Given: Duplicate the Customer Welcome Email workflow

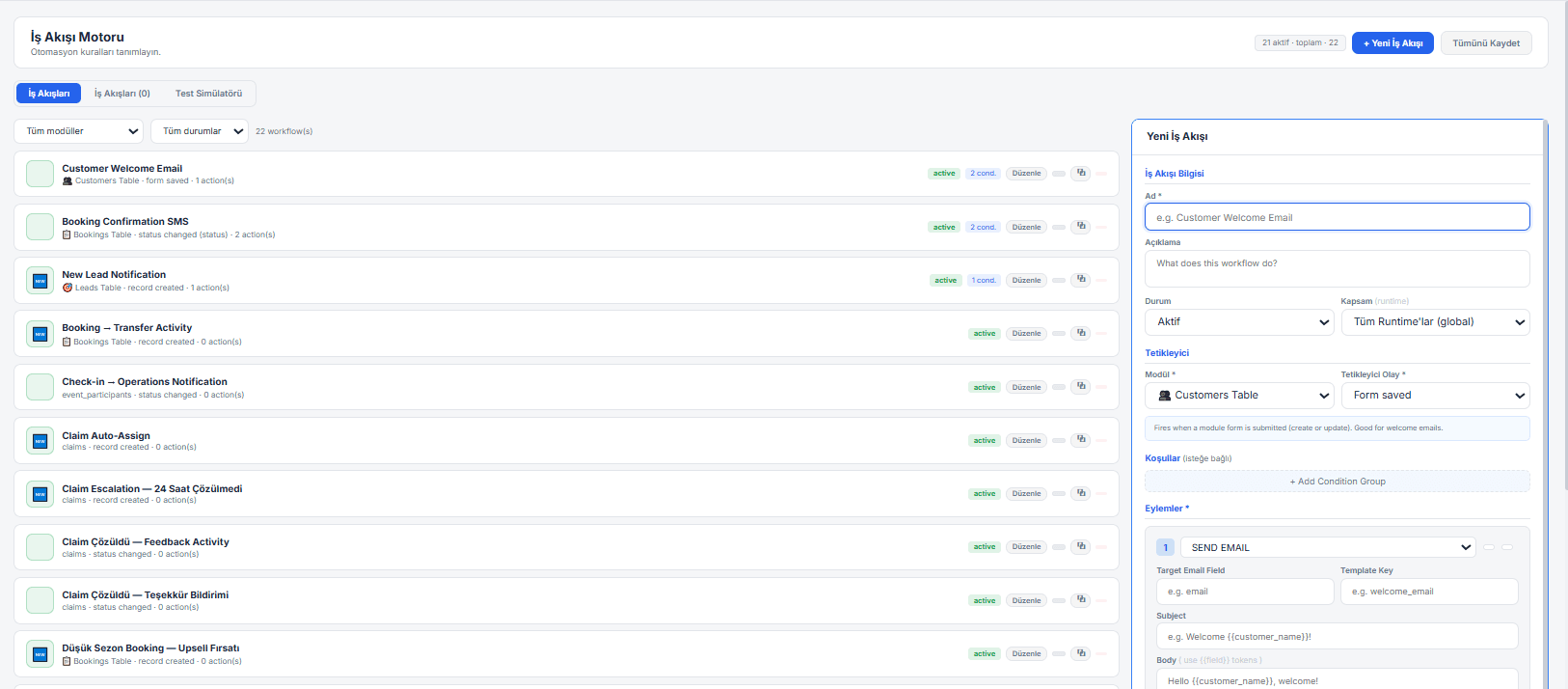Looking at the screenshot, I should tap(1081, 174).
